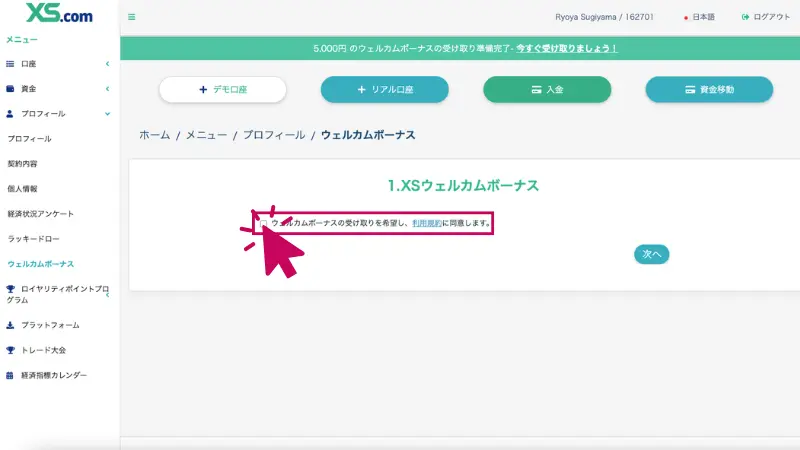This screenshot has height=450, width=800.
Task: Click the plus icon on リアル口座 button
Action: click(x=361, y=89)
